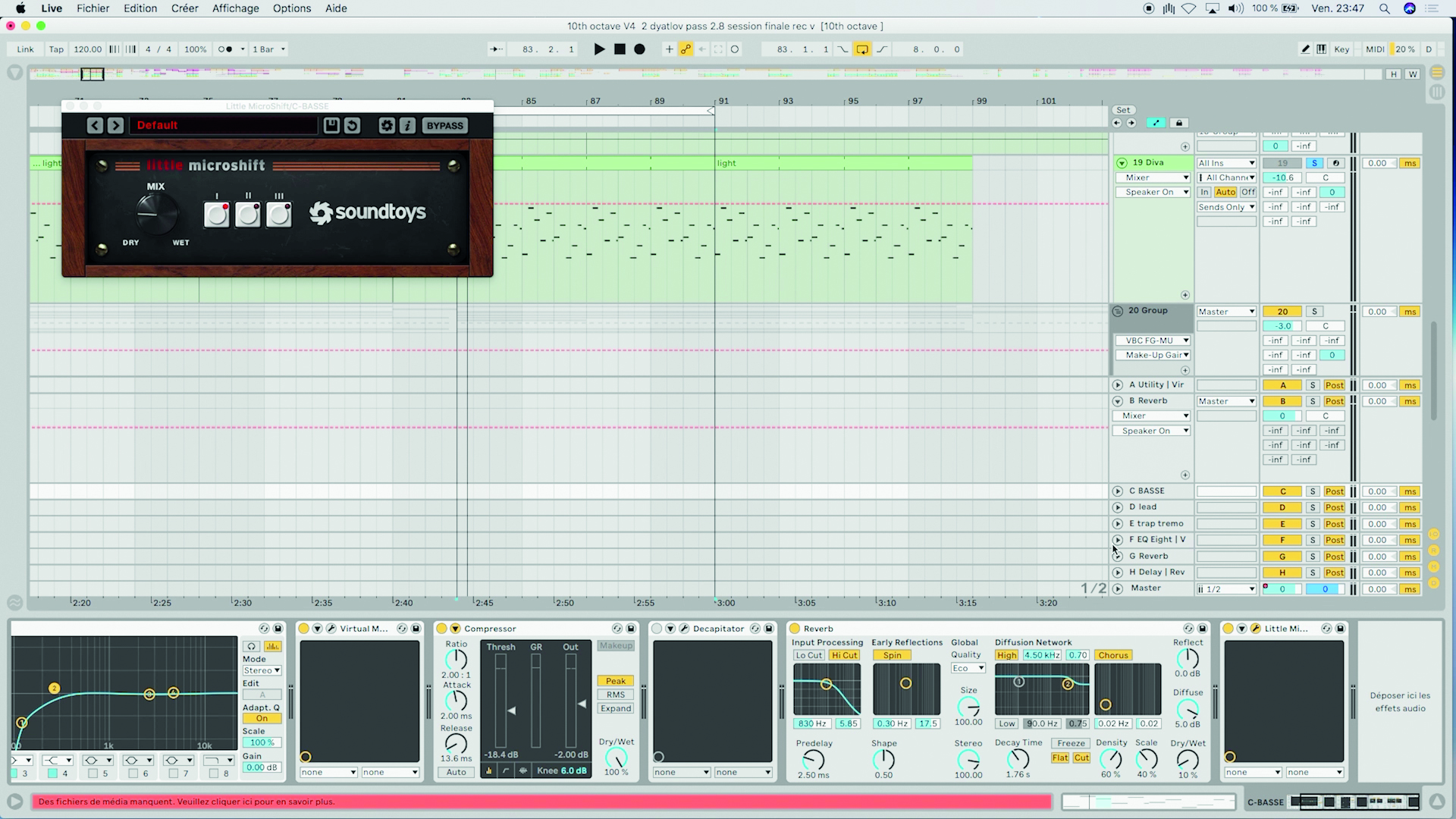Click the Session Record circle button
1456x819 pixels.
pos(734,49)
